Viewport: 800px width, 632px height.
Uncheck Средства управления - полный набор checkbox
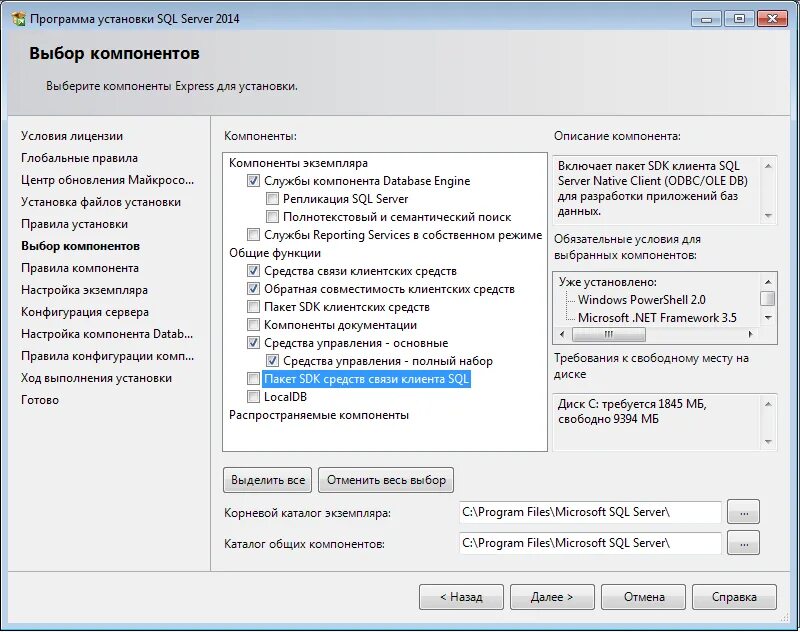pyautogui.click(x=272, y=361)
